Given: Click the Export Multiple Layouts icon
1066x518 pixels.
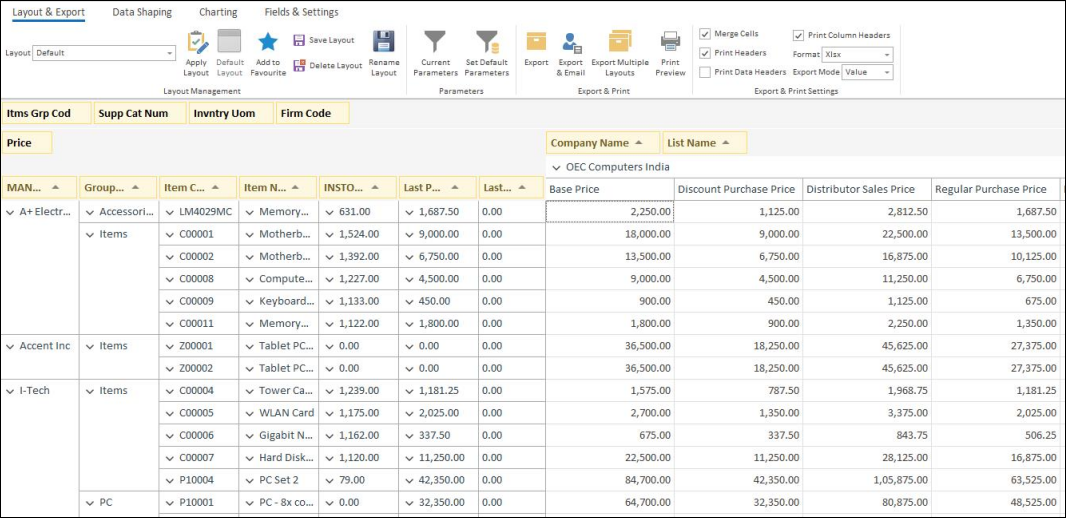Looking at the screenshot, I should pyautogui.click(x=620, y=42).
